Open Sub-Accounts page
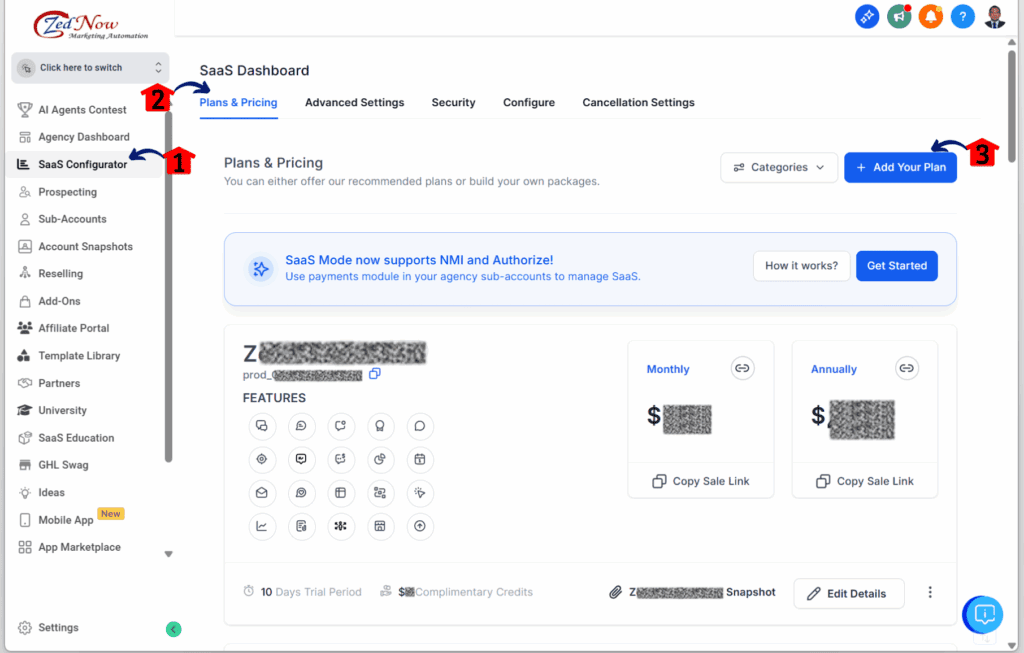The height and width of the screenshot is (653, 1024). pyautogui.click(x=72, y=219)
